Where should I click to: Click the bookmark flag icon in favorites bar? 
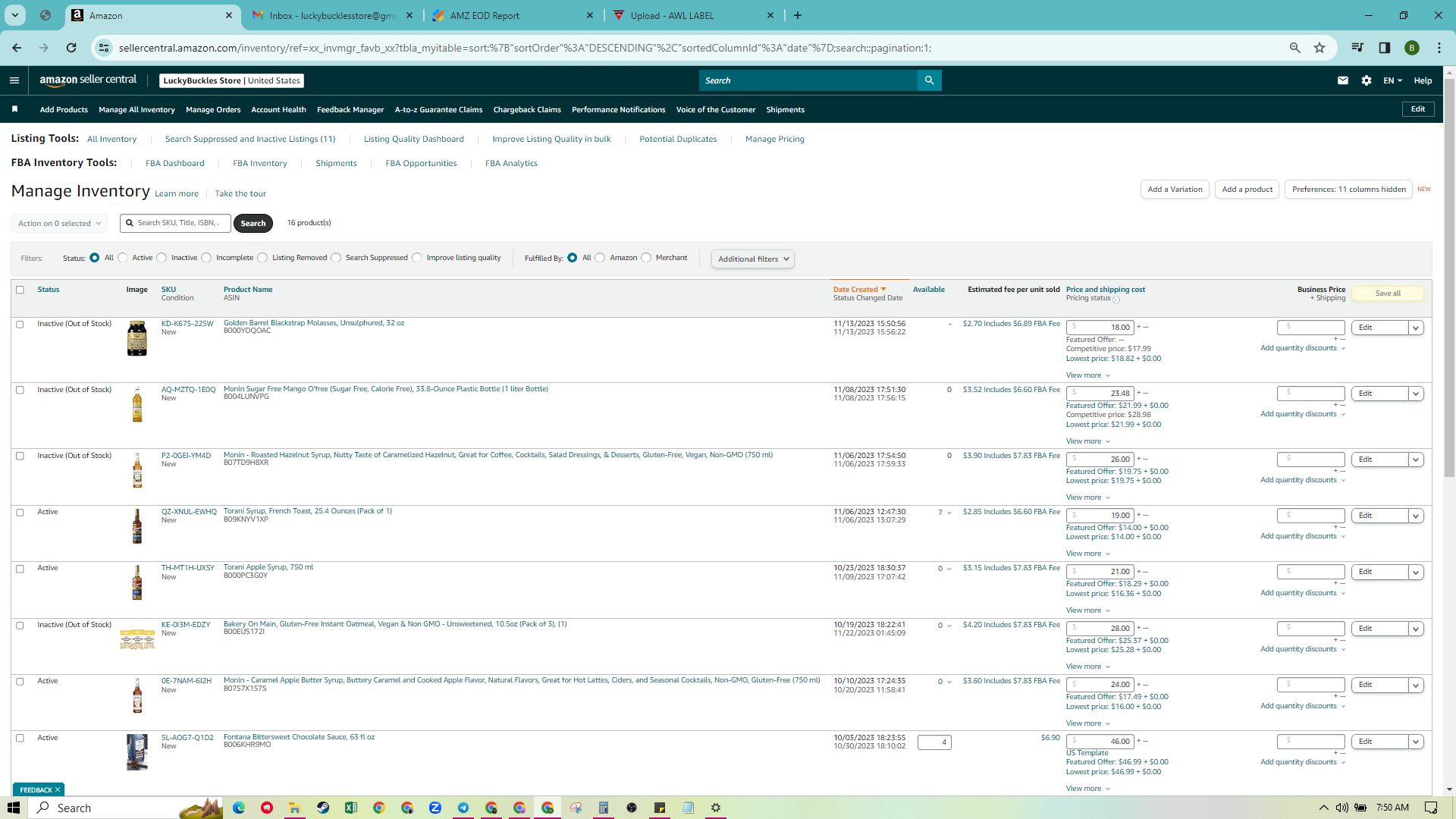pos(14,109)
